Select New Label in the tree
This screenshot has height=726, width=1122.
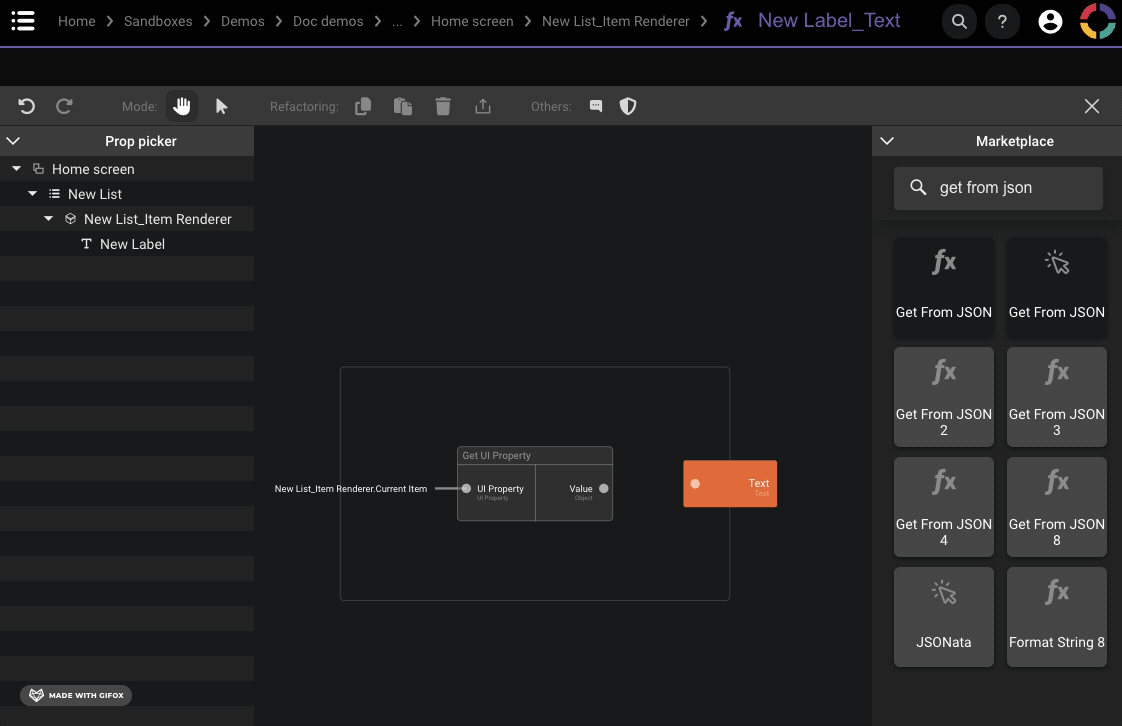132,244
